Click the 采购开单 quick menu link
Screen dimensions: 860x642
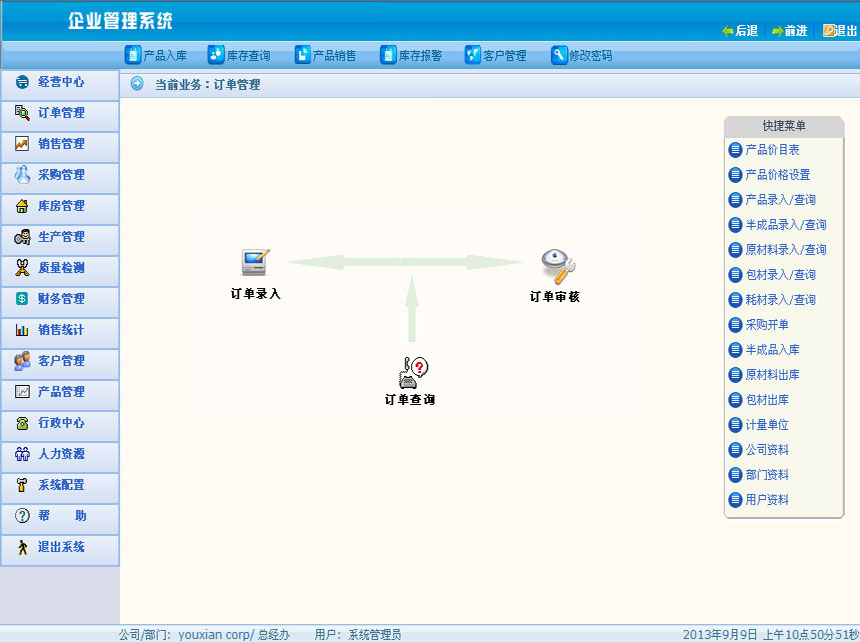(767, 325)
